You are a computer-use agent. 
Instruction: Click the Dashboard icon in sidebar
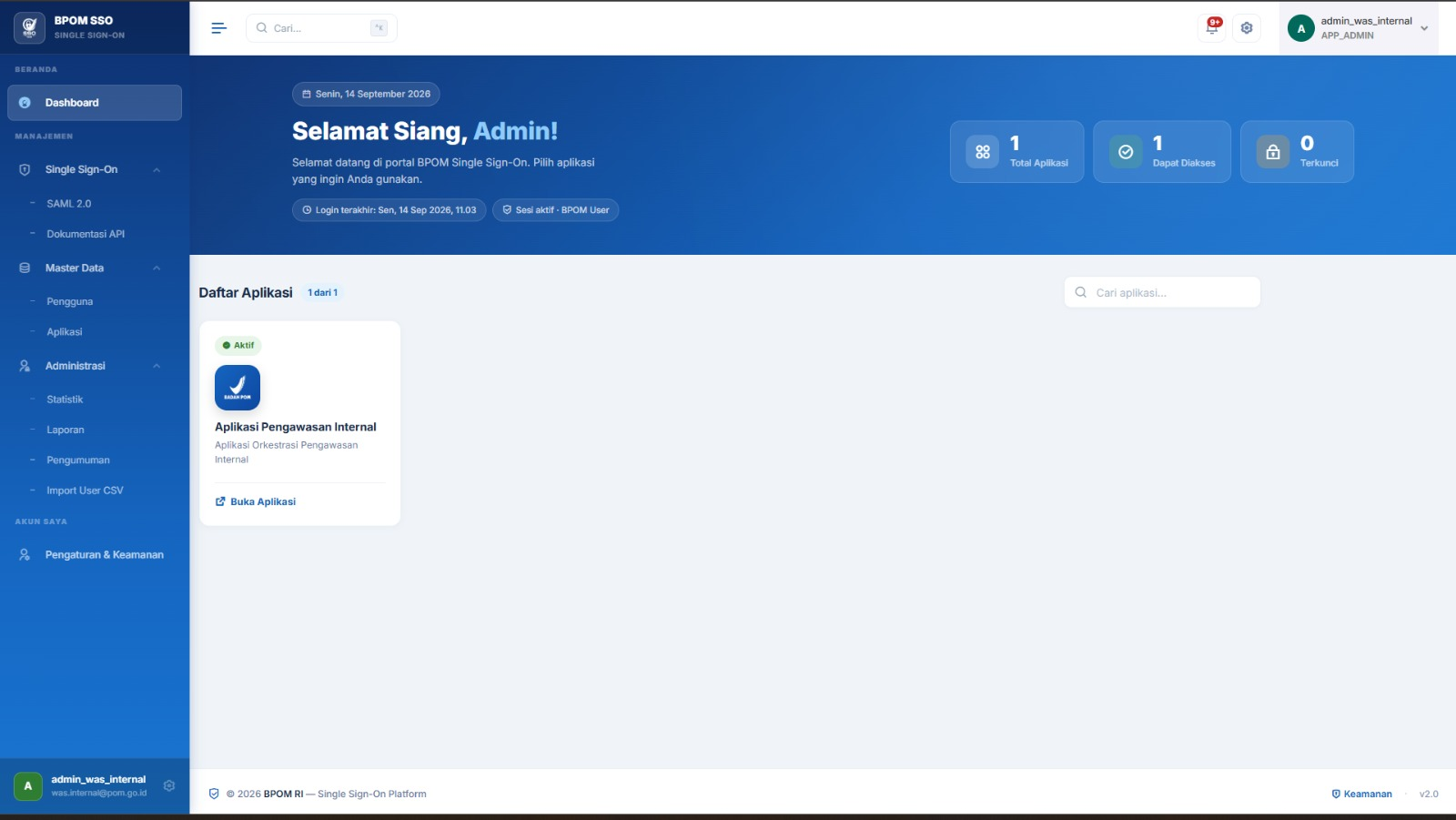coord(25,103)
